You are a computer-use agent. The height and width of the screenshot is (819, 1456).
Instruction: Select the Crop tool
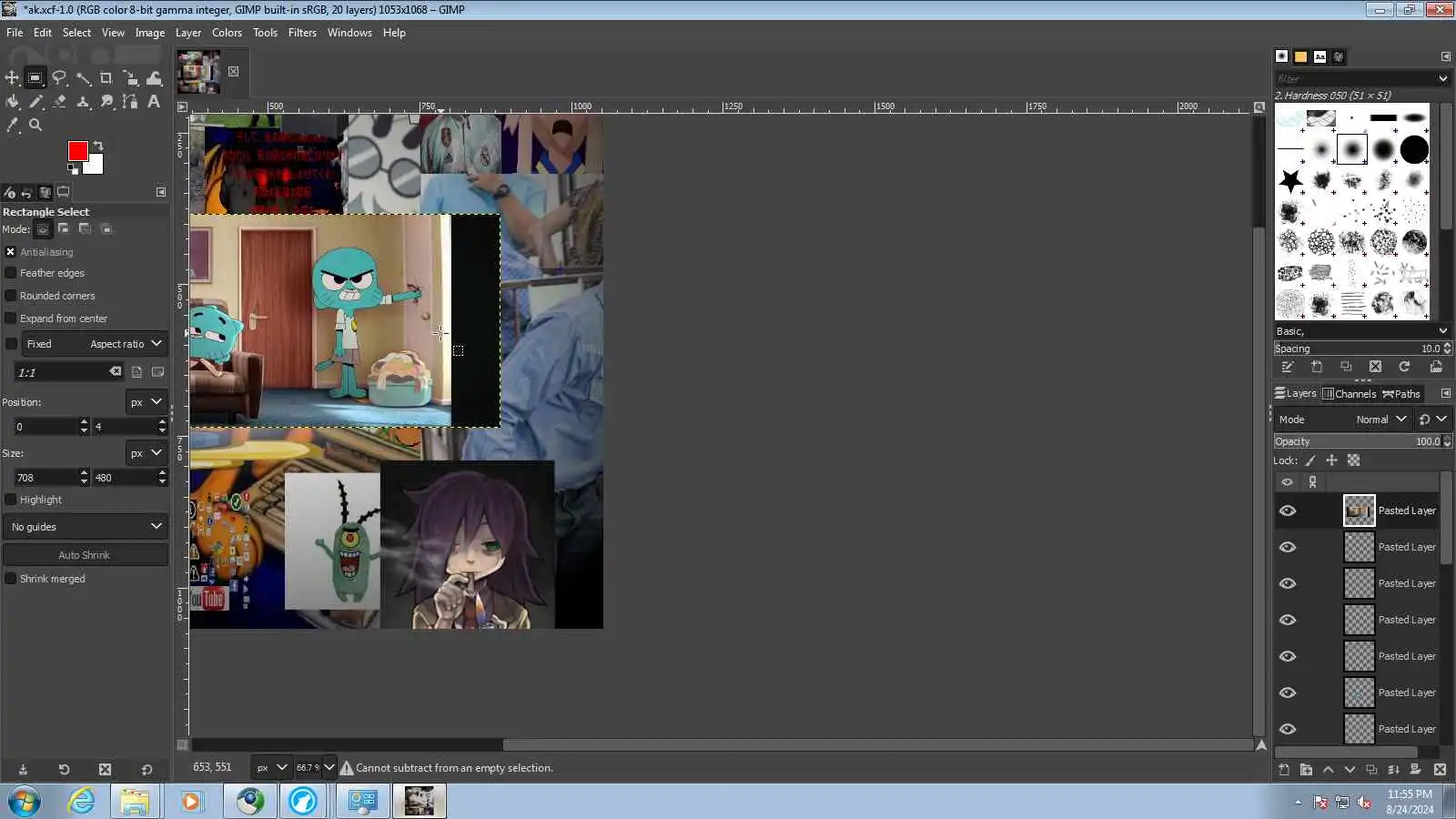pos(106,78)
